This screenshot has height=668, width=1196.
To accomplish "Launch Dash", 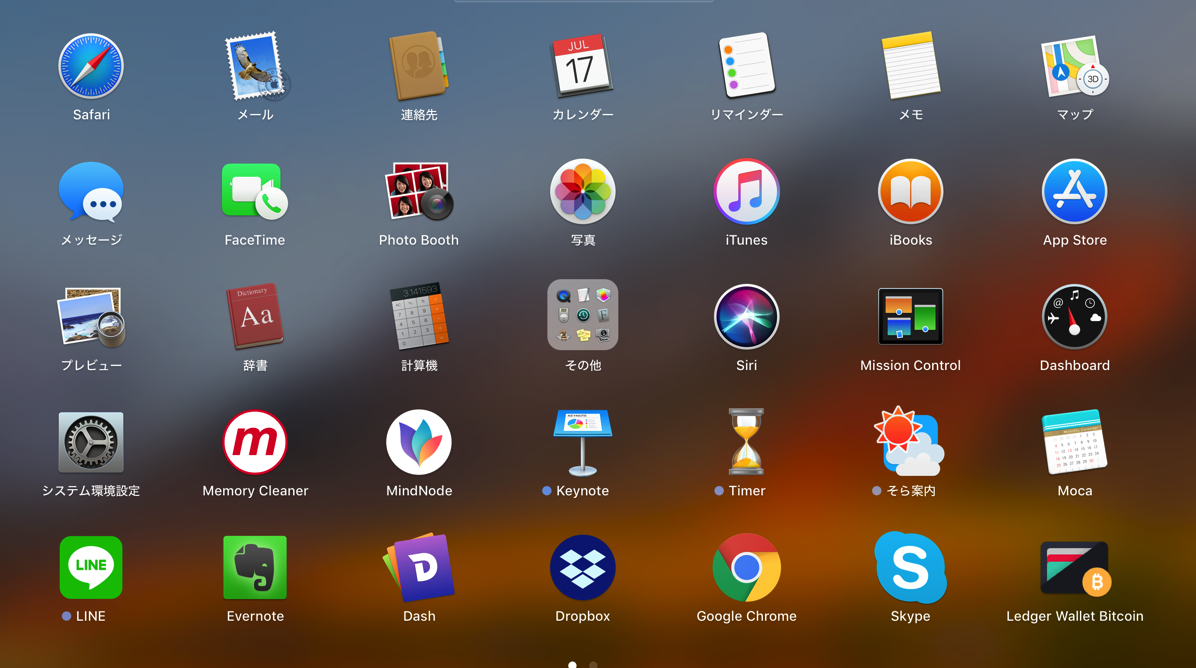I will [419, 568].
